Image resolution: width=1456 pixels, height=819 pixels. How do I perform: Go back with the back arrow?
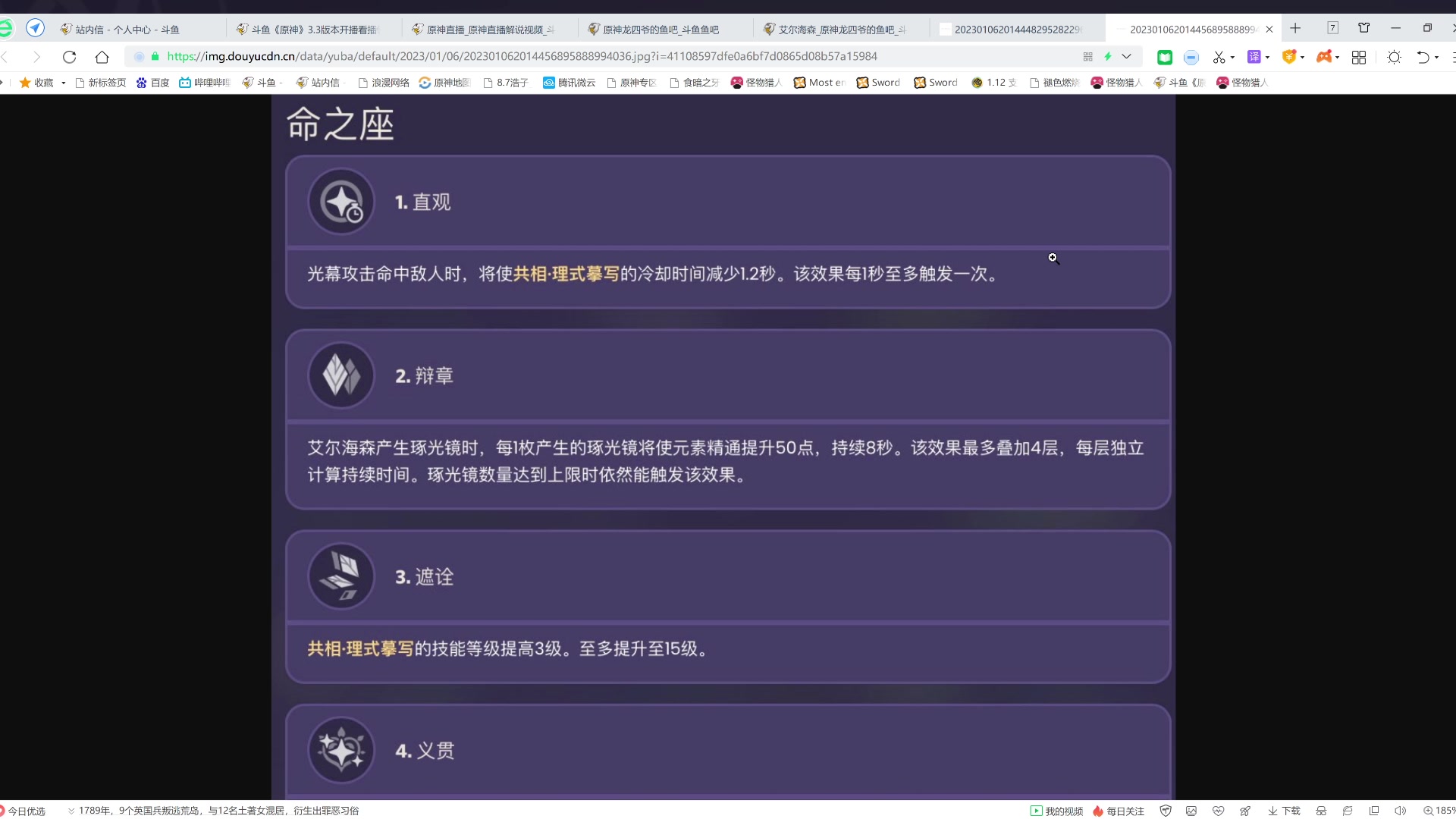(x=5, y=57)
